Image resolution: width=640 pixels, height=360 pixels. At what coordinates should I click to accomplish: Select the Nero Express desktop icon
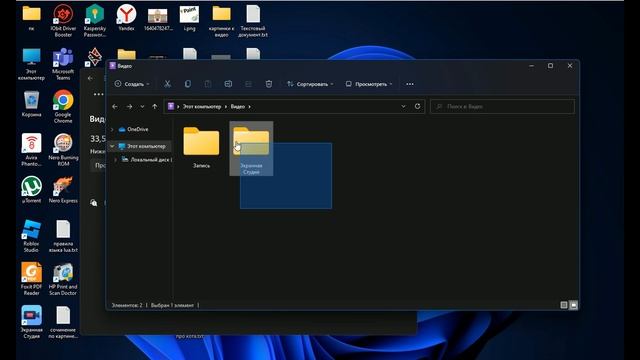click(x=63, y=189)
